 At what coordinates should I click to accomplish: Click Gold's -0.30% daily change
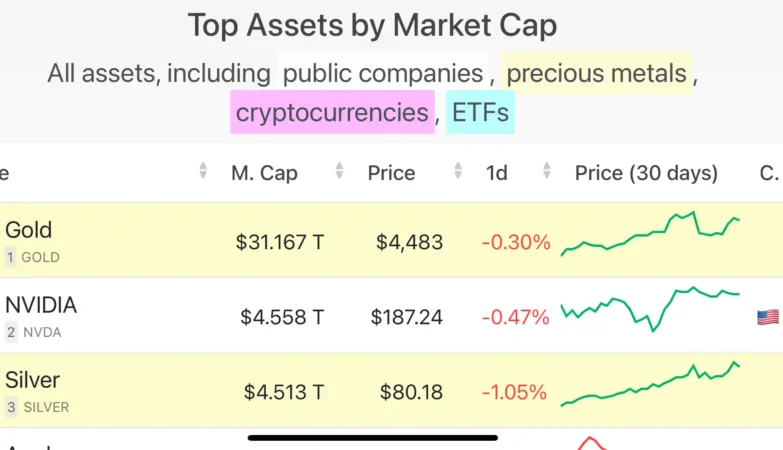[x=516, y=242]
